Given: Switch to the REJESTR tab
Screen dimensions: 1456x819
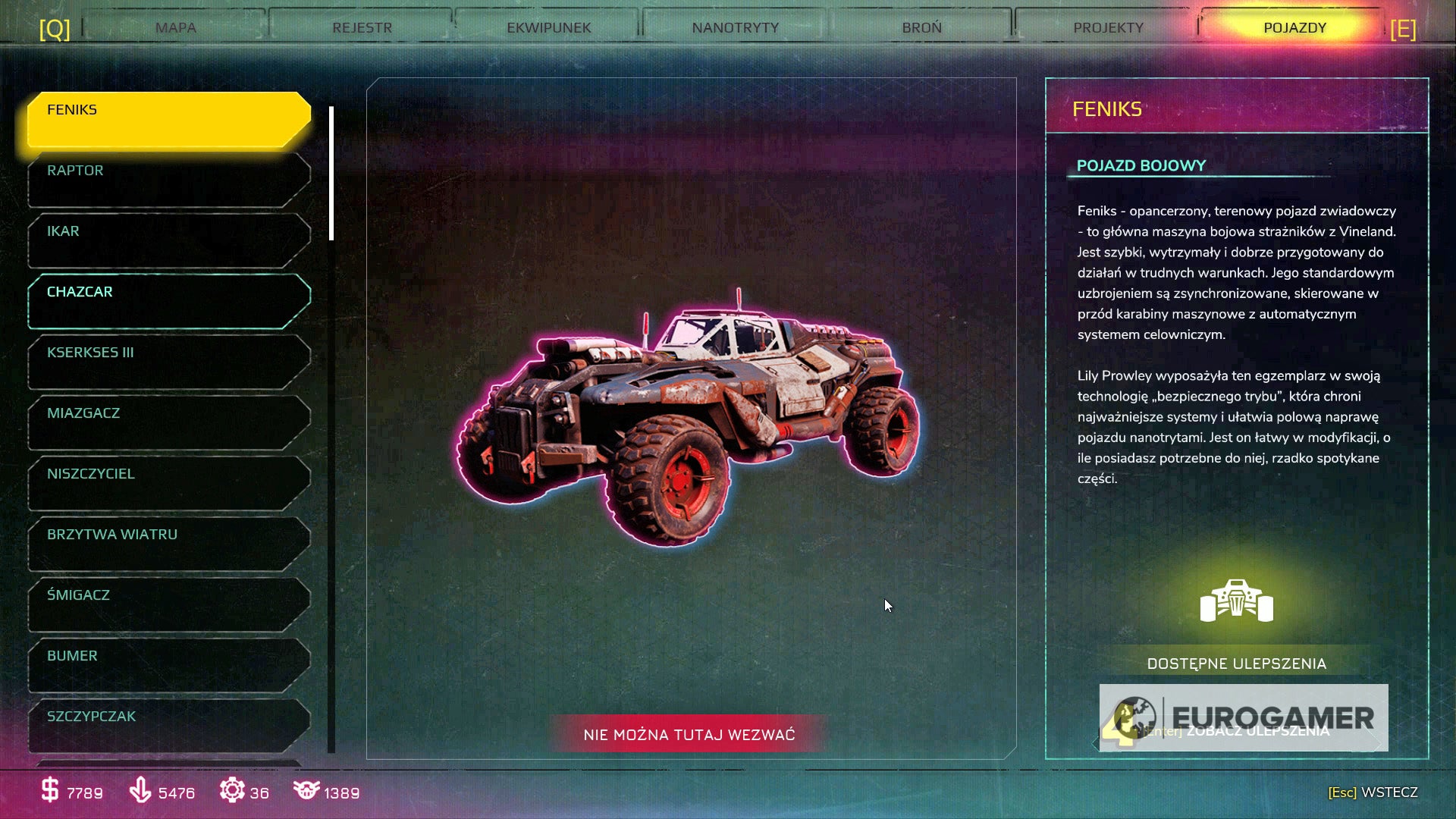Looking at the screenshot, I should pos(362,27).
